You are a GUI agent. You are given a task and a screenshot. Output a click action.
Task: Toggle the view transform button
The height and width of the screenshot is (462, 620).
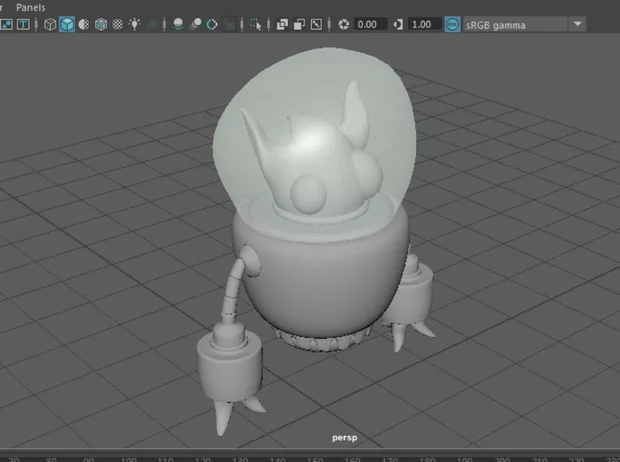pos(453,24)
